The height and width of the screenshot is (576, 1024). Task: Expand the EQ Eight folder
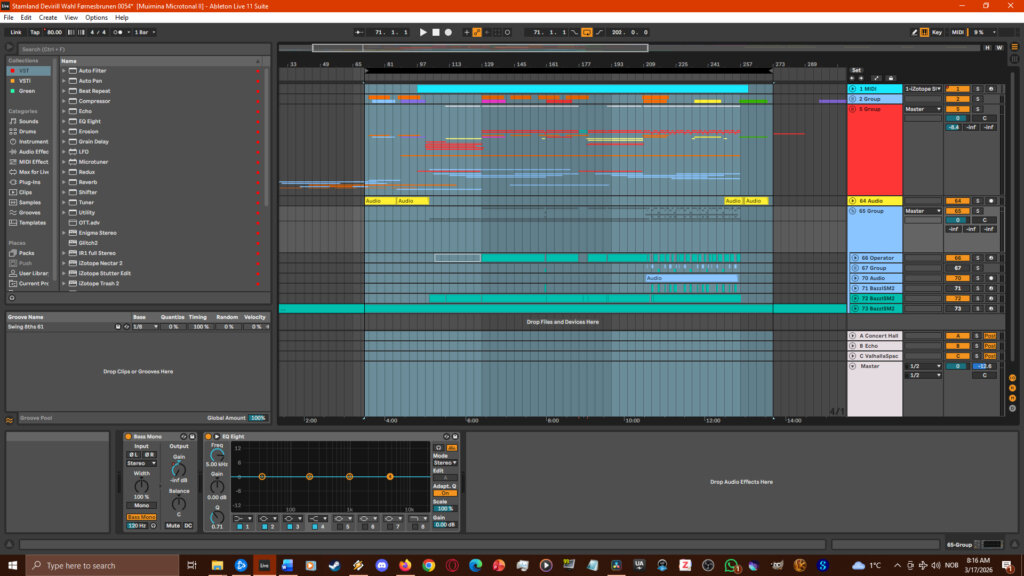(x=64, y=121)
